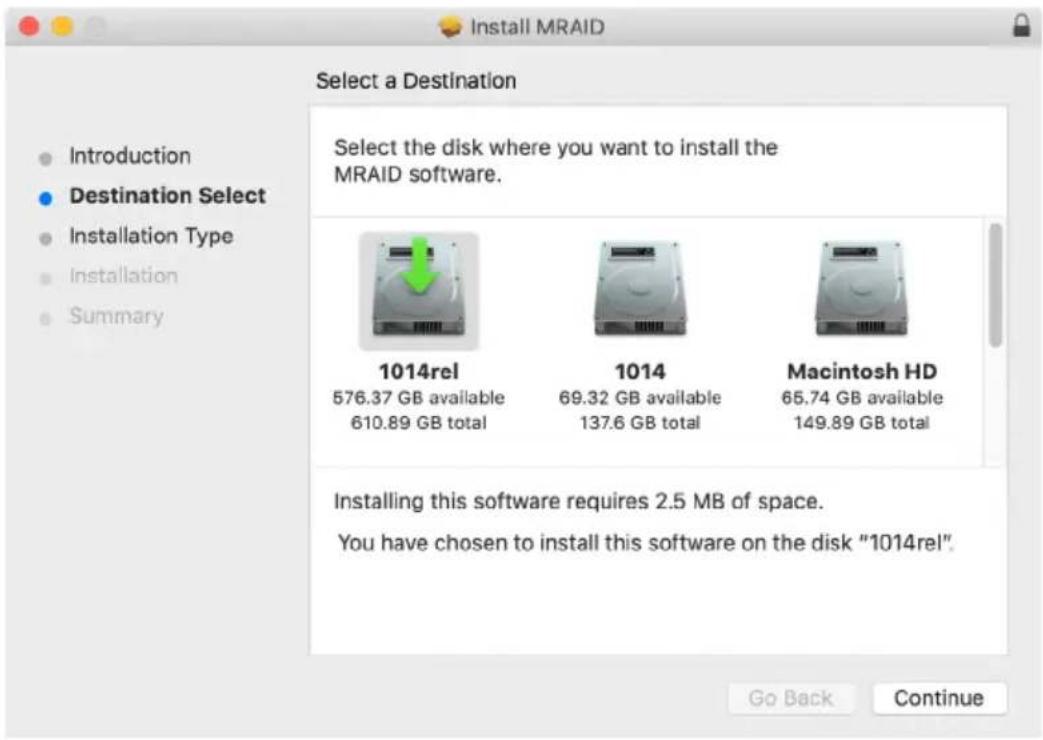Click the '149.89 GB total' text
Image resolution: width=1043 pixels, height=740 pixels.
(x=862, y=423)
